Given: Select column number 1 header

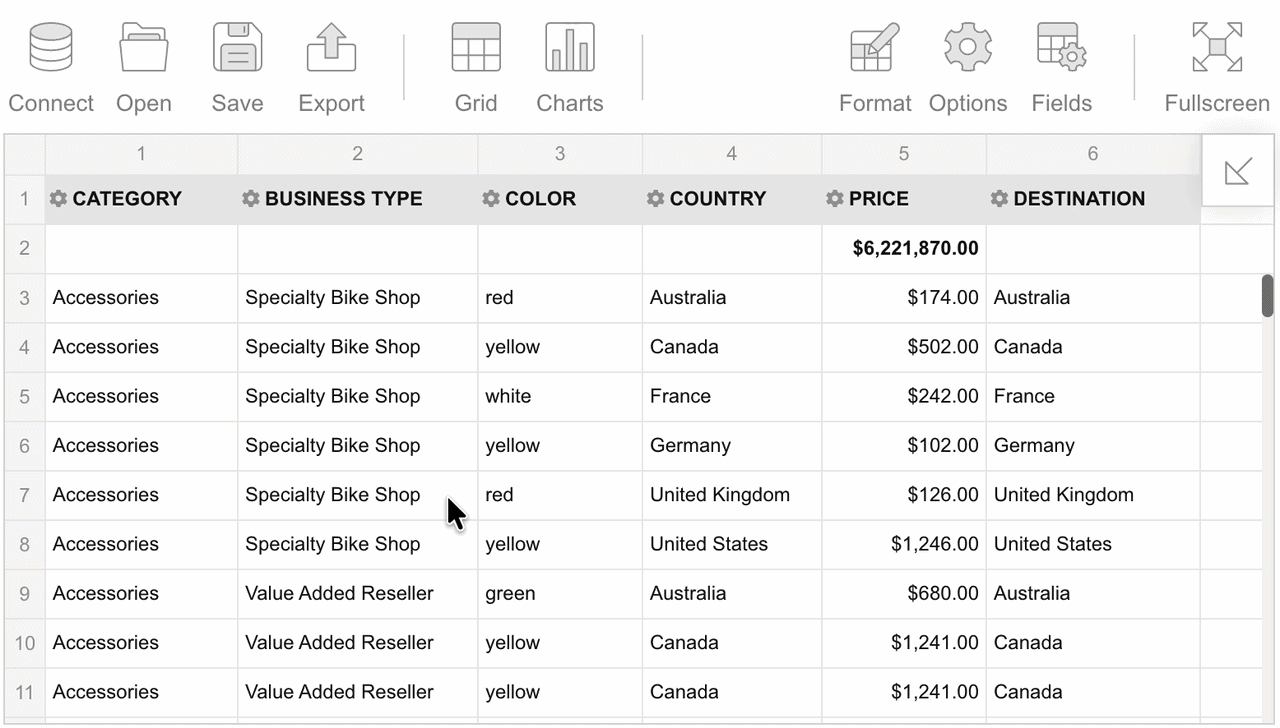Looking at the screenshot, I should 141,154.
